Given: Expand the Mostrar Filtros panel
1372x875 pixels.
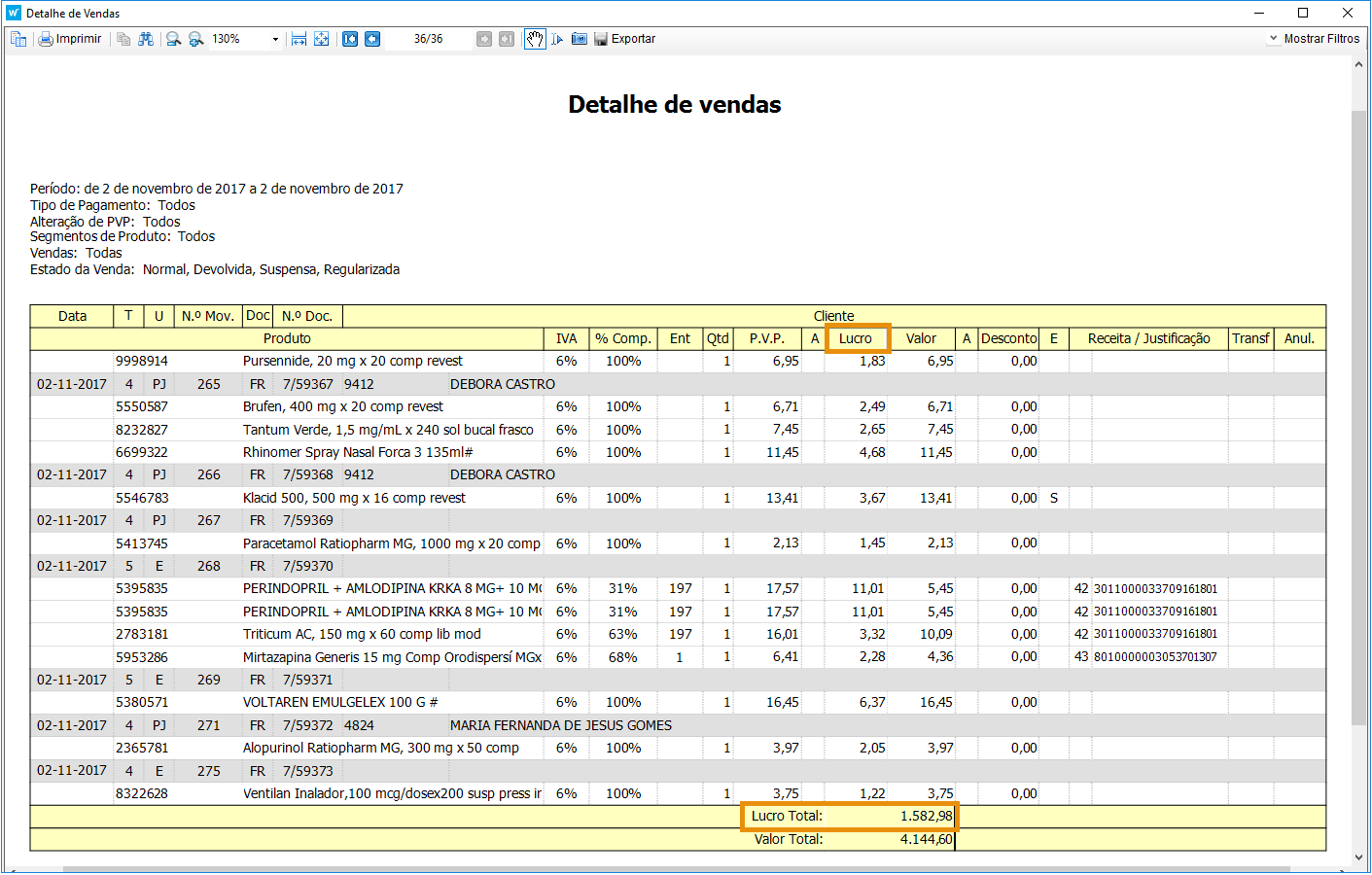Looking at the screenshot, I should pyautogui.click(x=1314, y=39).
